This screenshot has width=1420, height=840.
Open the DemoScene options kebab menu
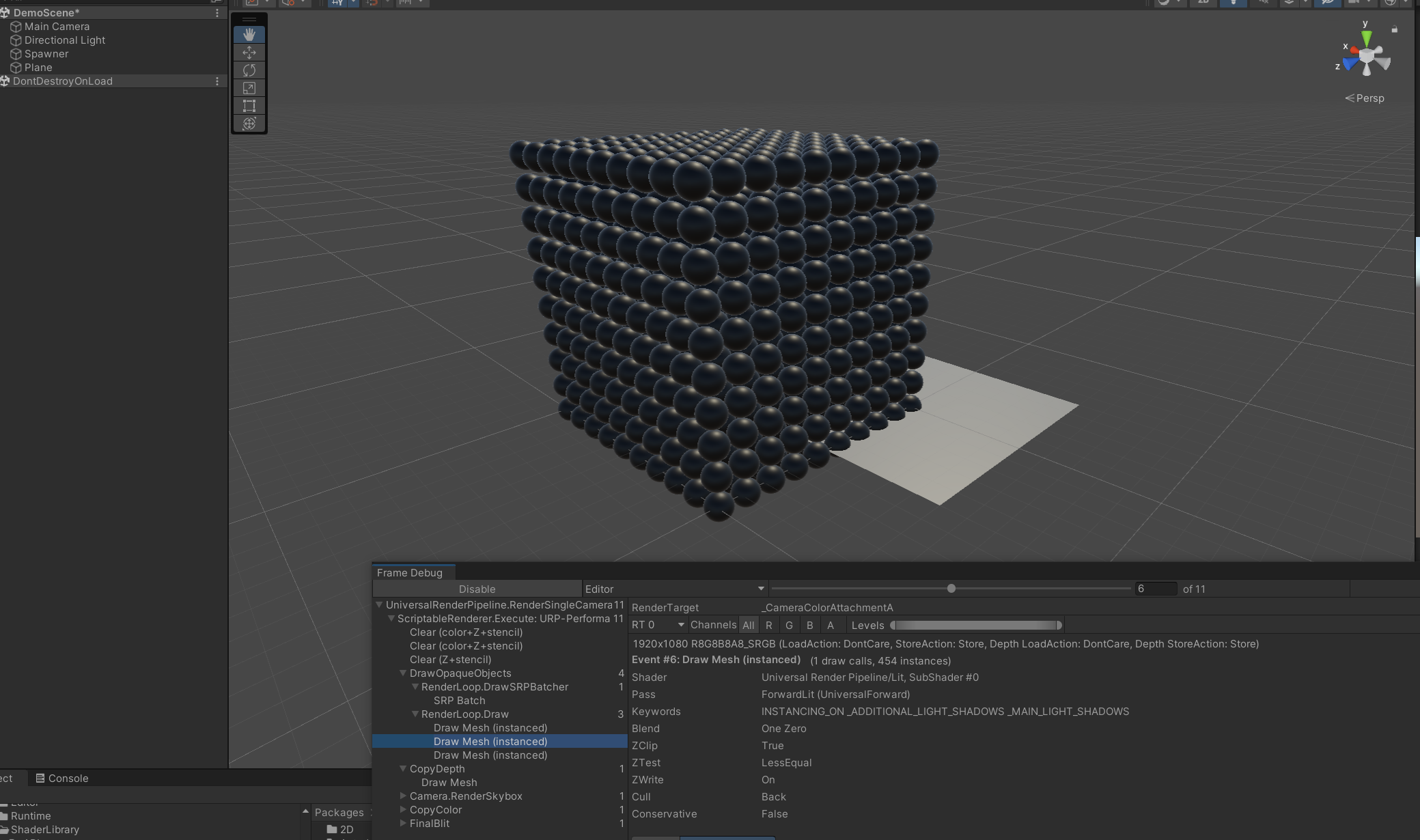pos(217,12)
